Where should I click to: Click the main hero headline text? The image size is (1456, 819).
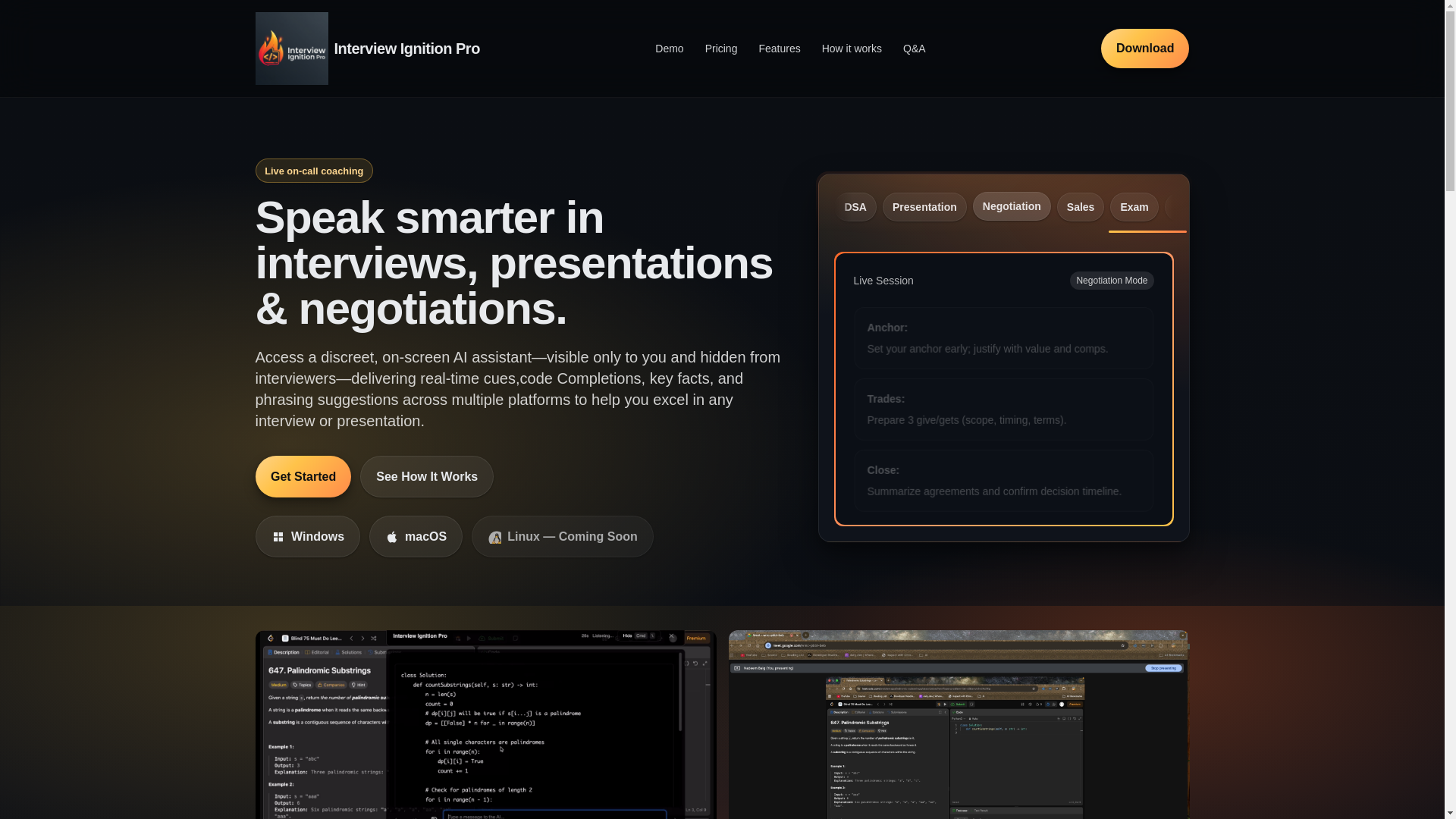(513, 263)
